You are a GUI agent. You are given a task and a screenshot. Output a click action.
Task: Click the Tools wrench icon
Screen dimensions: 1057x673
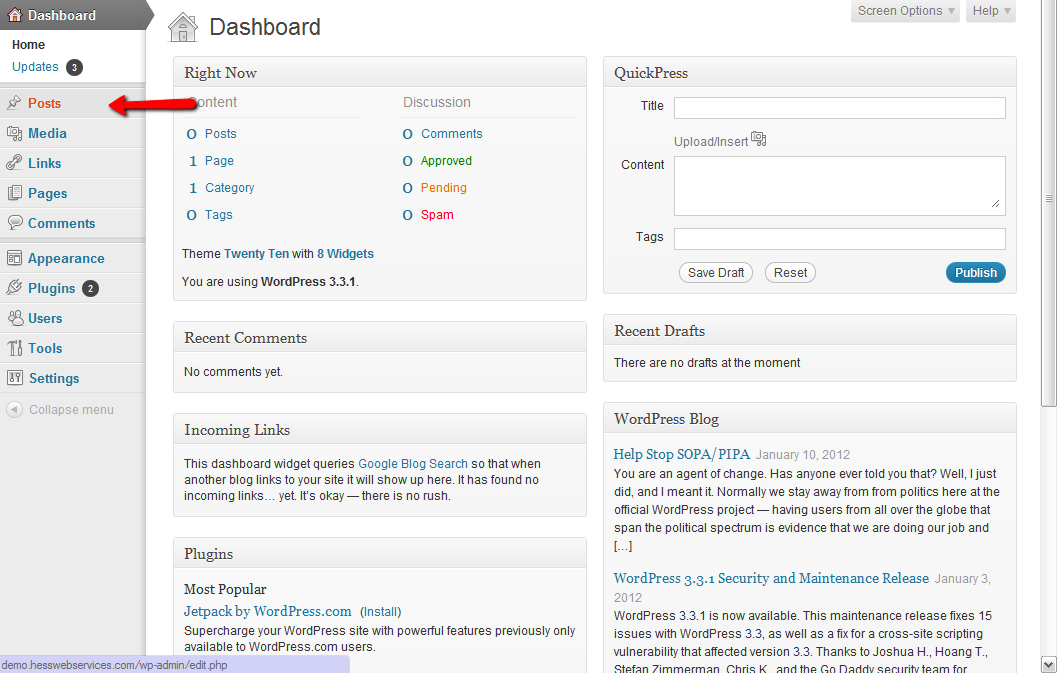pyautogui.click(x=14, y=348)
